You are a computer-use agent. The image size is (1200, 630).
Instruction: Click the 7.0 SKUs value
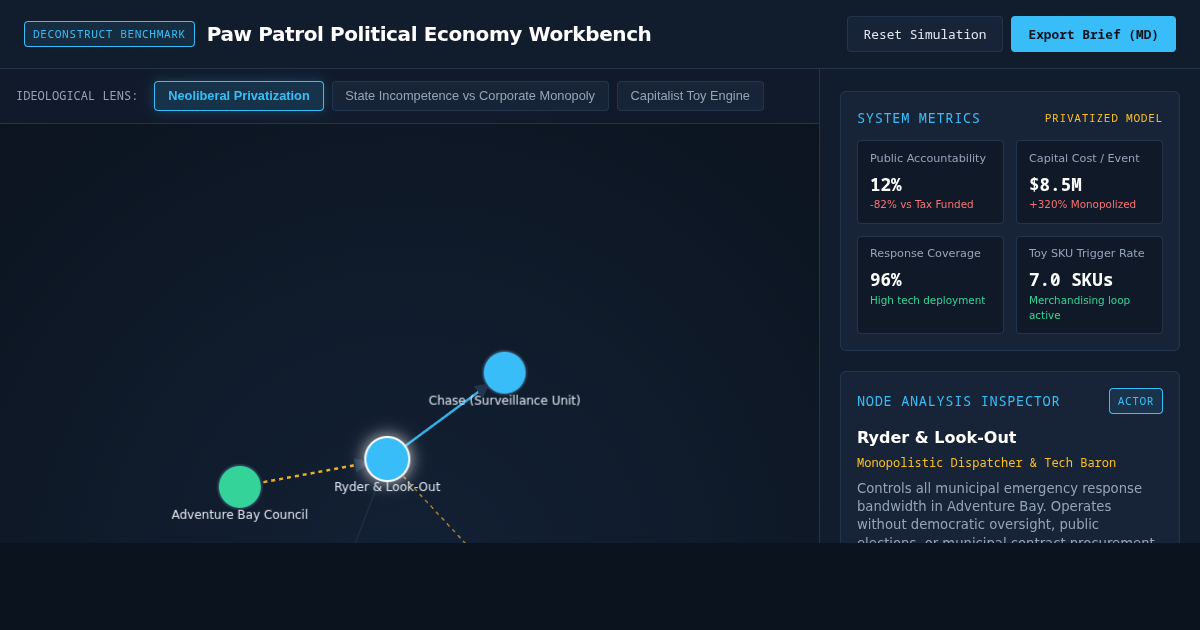tap(1071, 280)
